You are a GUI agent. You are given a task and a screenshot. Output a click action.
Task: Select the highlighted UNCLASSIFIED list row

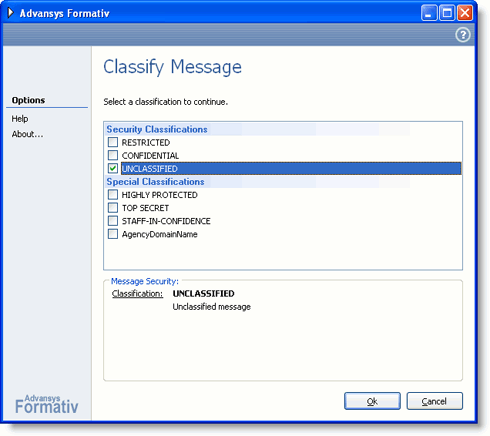pyautogui.click(x=291, y=169)
